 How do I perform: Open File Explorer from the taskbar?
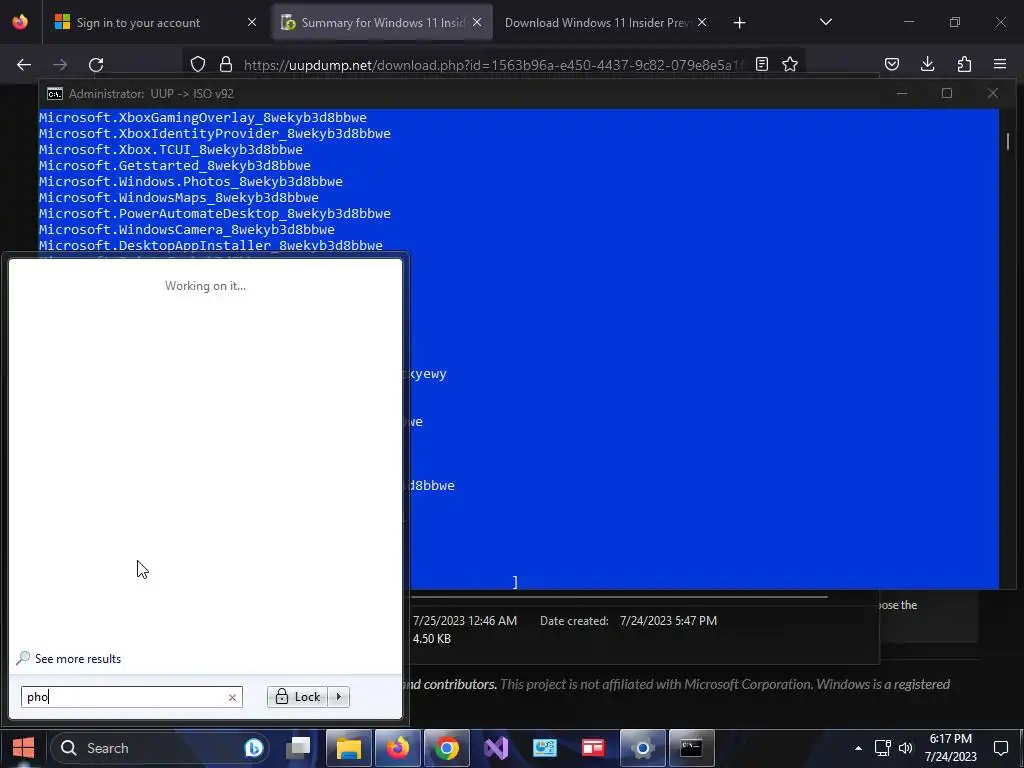[349, 748]
